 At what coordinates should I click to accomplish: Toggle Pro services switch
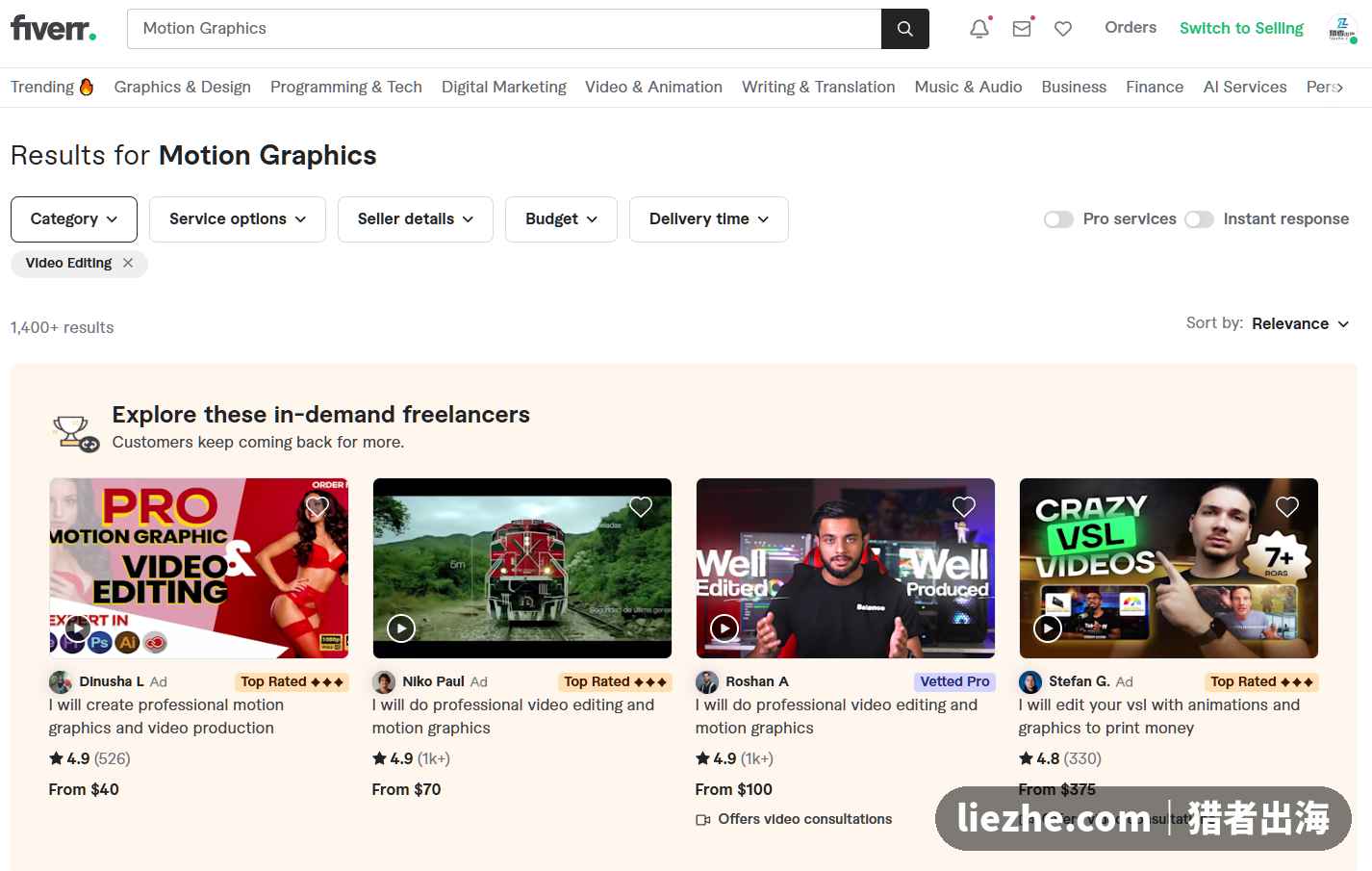(1058, 219)
